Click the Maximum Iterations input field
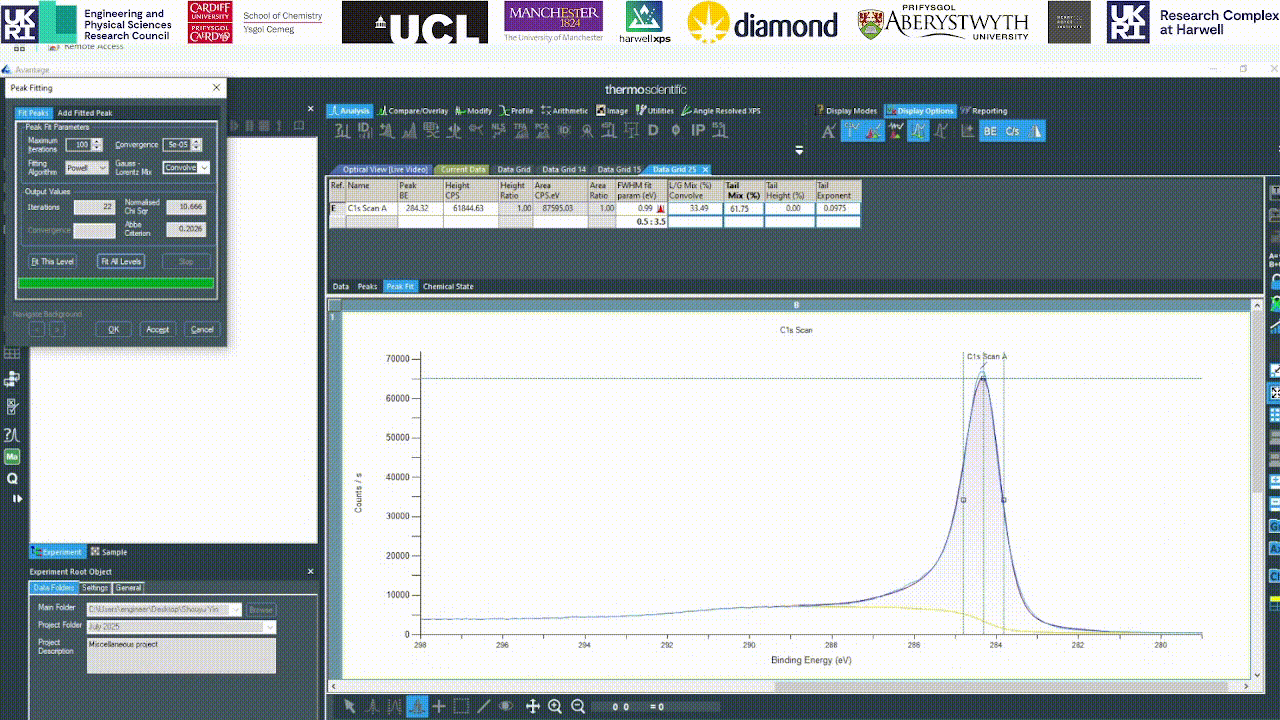 (78, 145)
